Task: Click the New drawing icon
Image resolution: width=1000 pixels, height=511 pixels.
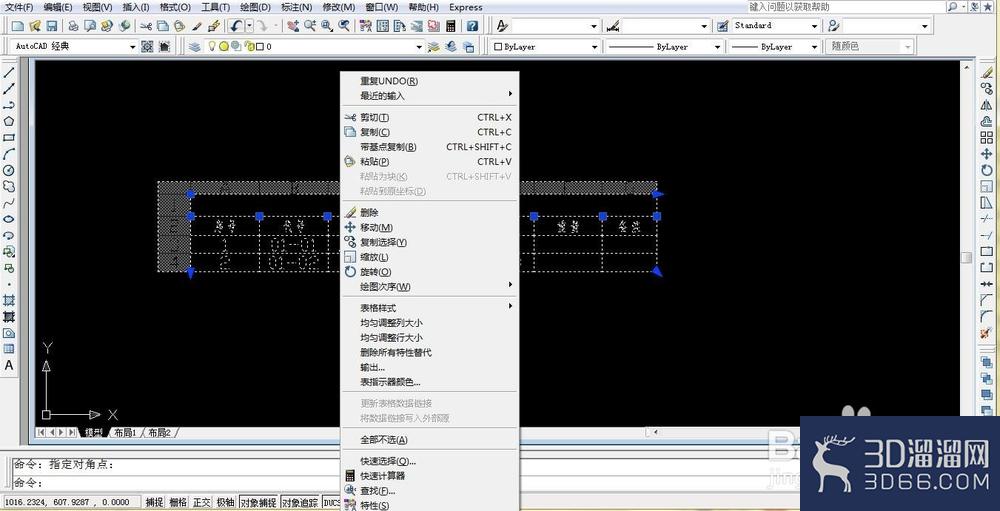Action: pyautogui.click(x=18, y=26)
